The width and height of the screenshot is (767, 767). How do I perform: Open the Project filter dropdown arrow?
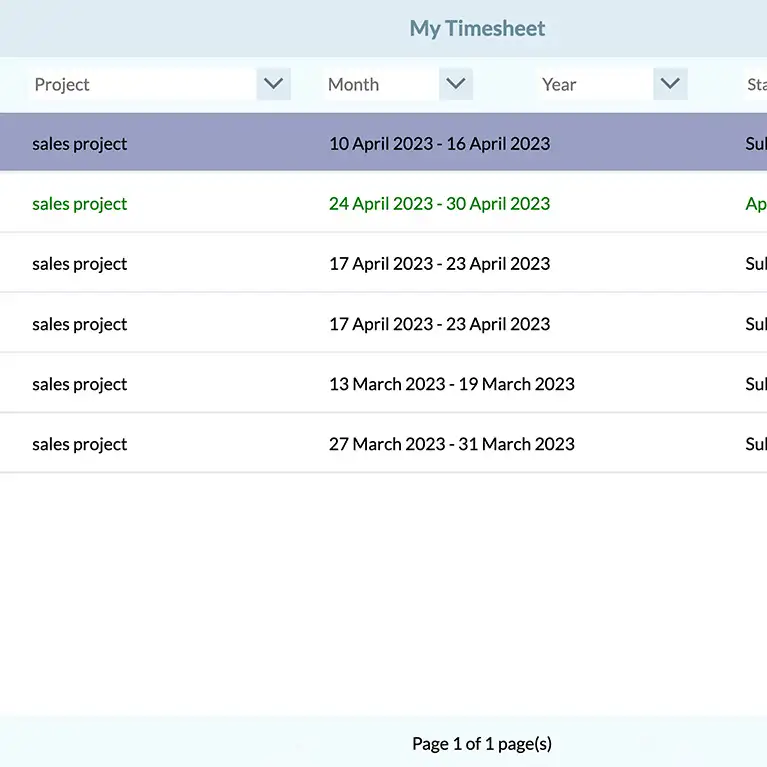[x=273, y=84]
